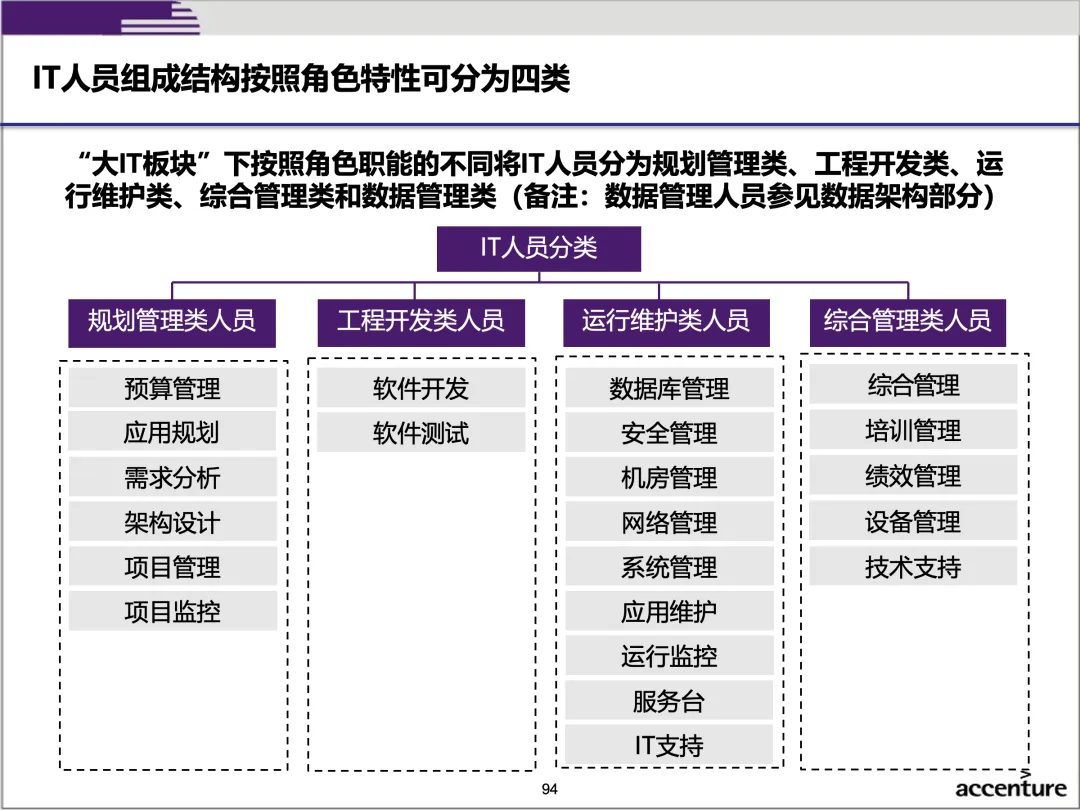
Task: Click the 软件测试 item
Action: (x=421, y=433)
